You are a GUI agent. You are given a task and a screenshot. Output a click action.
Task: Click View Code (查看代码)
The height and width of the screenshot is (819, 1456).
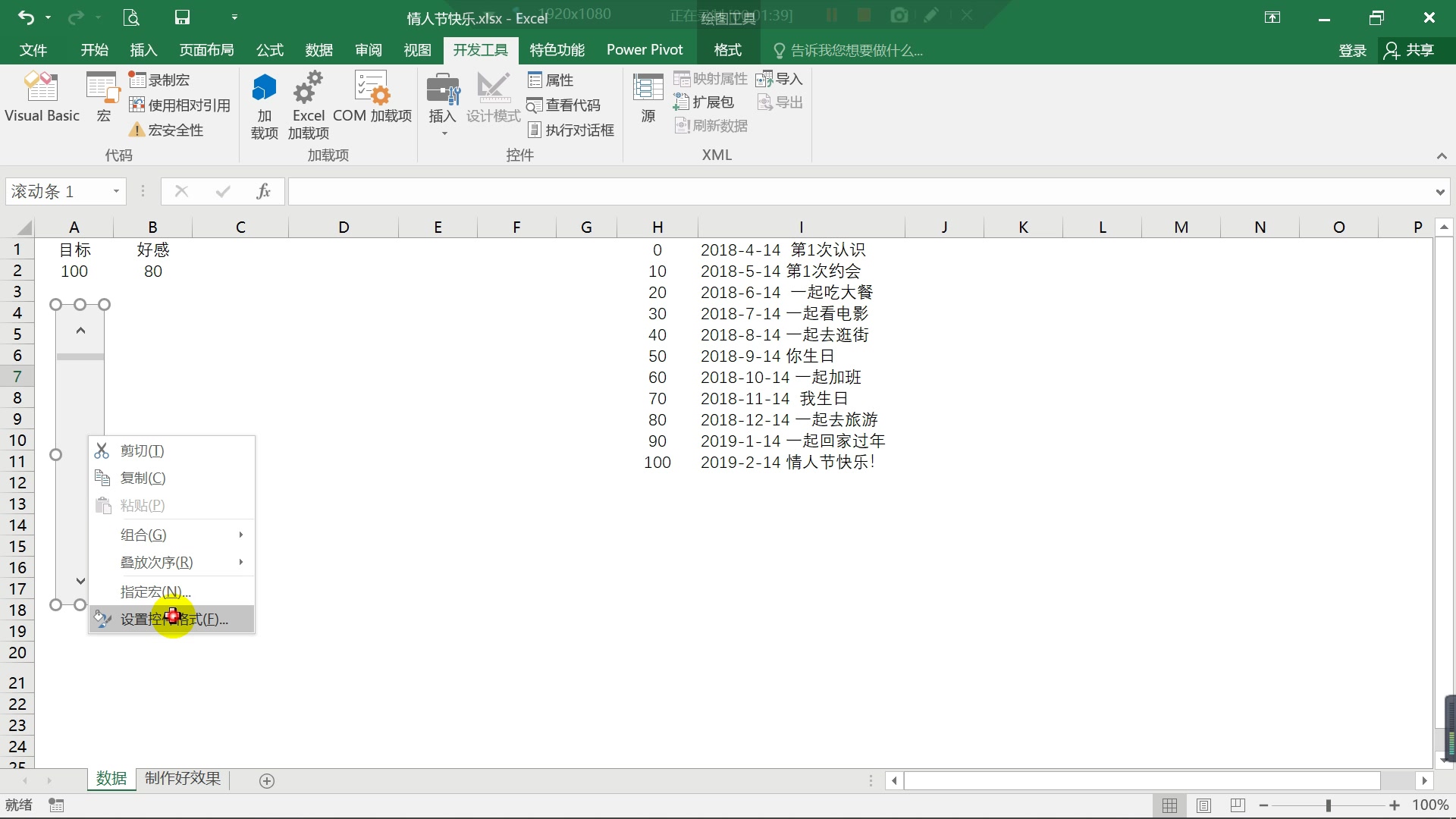(x=564, y=105)
